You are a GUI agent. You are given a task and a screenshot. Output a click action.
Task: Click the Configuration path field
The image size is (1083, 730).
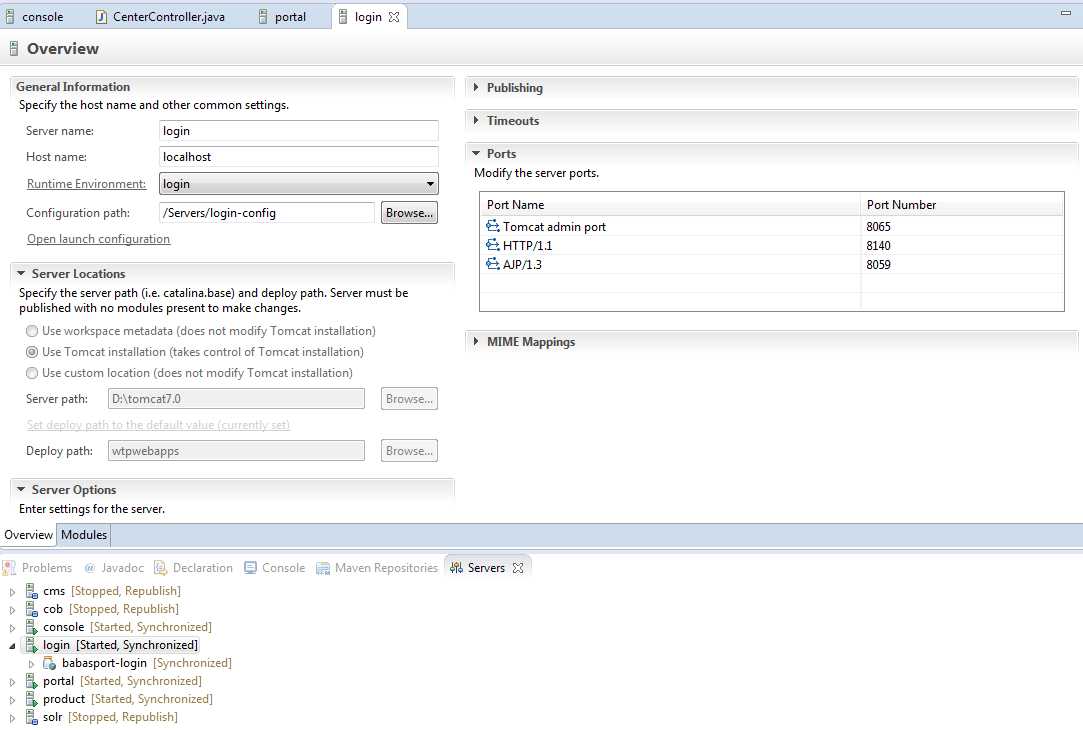click(267, 213)
